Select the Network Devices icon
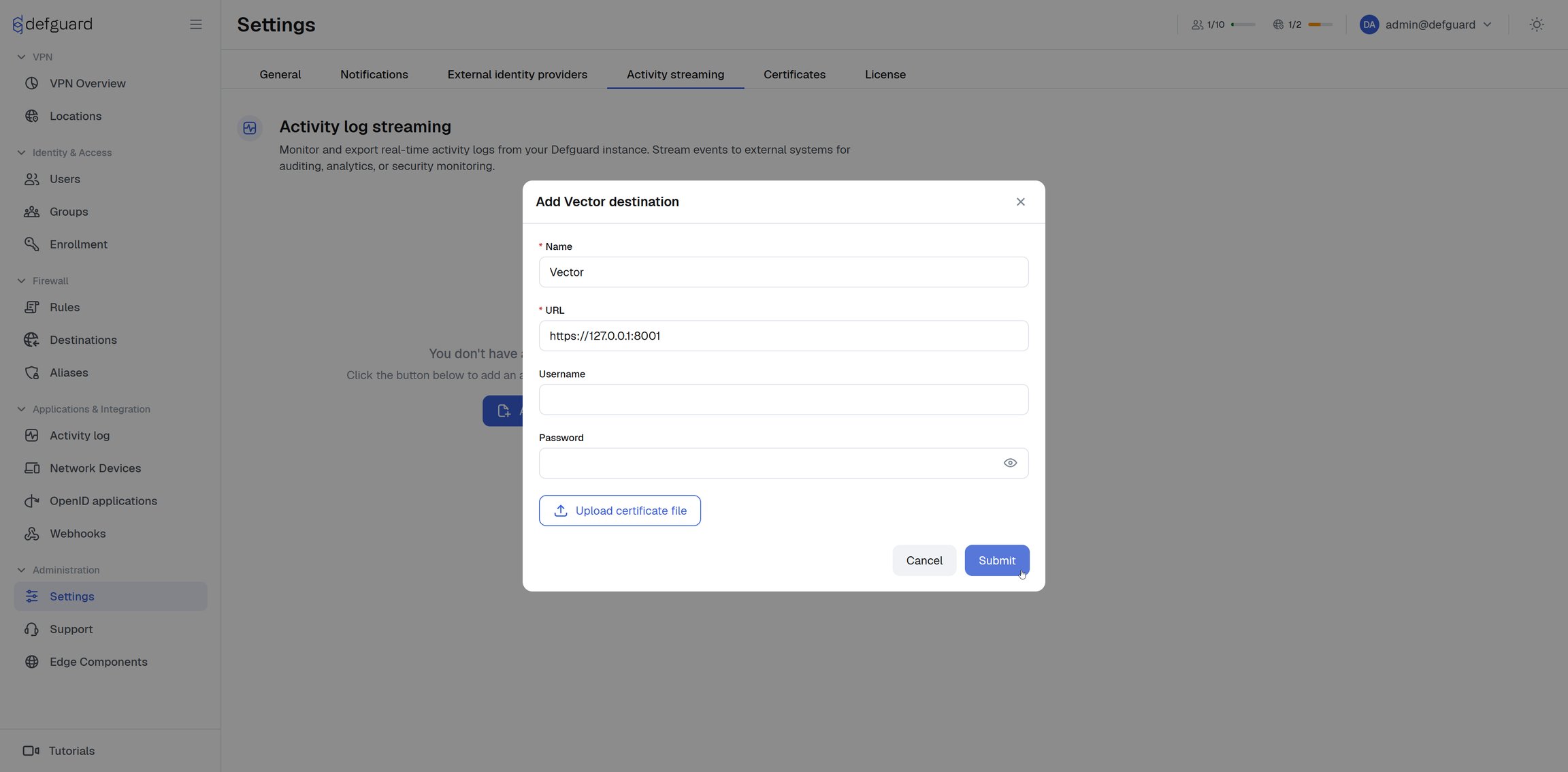Viewport: 1568px width, 772px height. click(x=31, y=468)
